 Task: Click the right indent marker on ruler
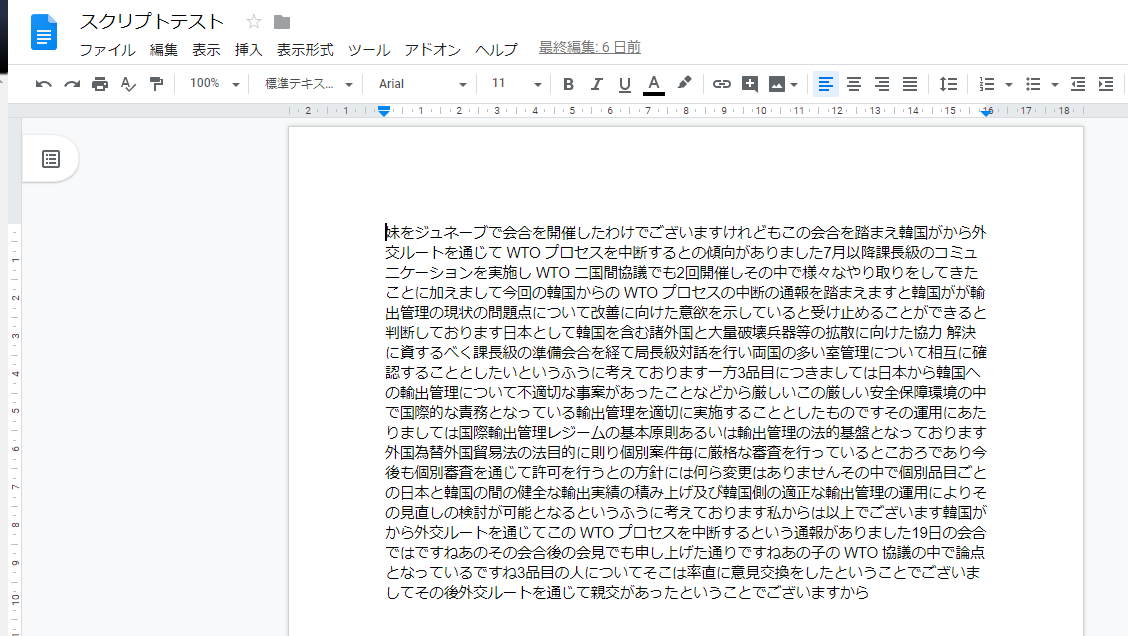click(987, 112)
